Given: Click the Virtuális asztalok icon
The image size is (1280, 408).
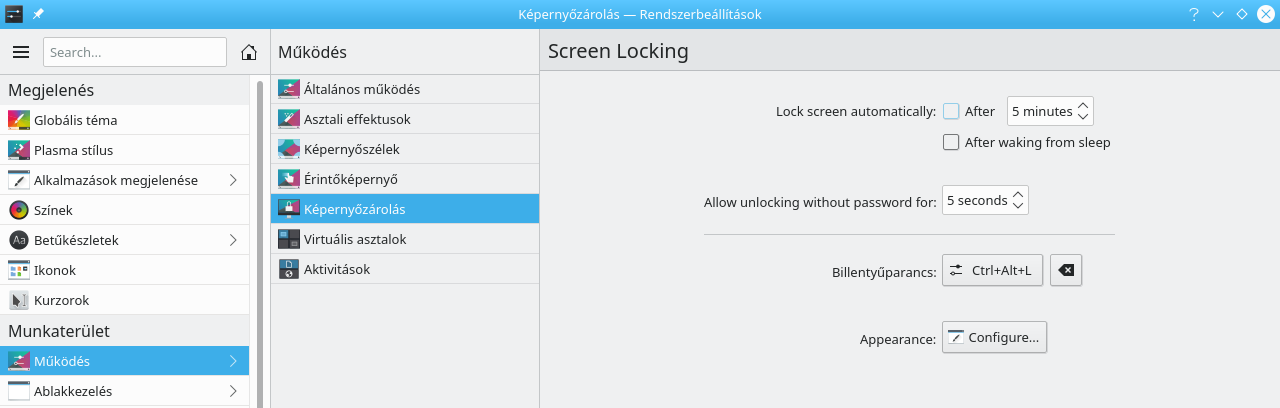Looking at the screenshot, I should (288, 239).
